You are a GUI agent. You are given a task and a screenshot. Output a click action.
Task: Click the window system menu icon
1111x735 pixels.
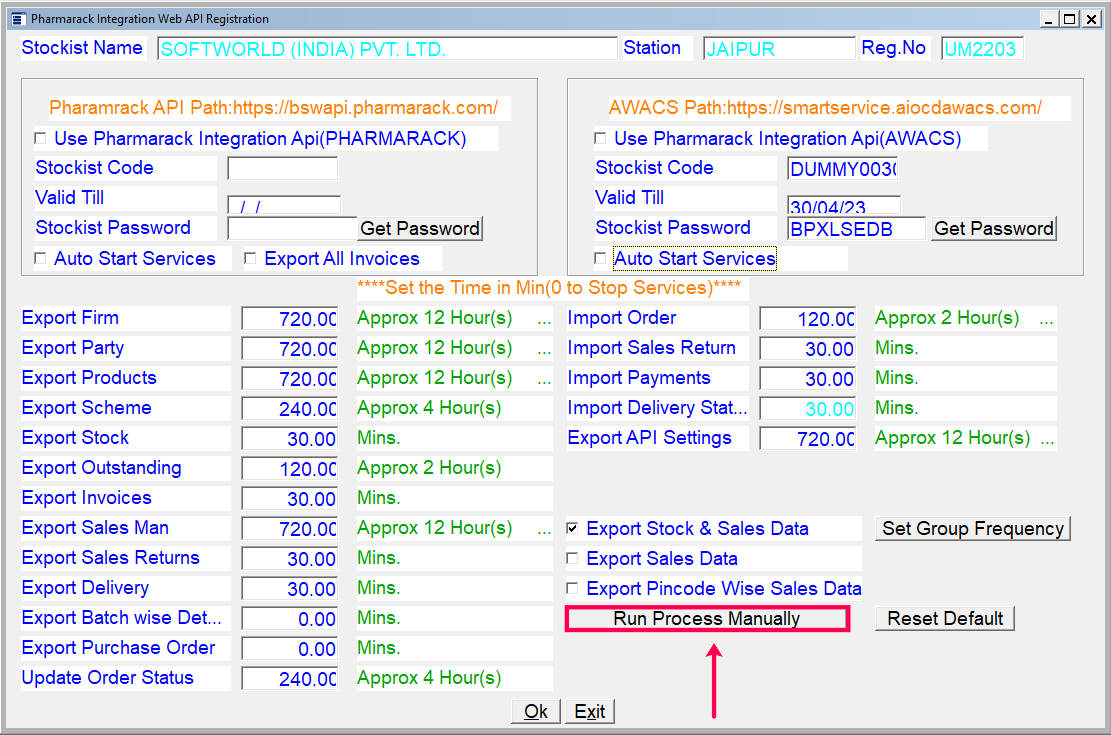pos(18,19)
